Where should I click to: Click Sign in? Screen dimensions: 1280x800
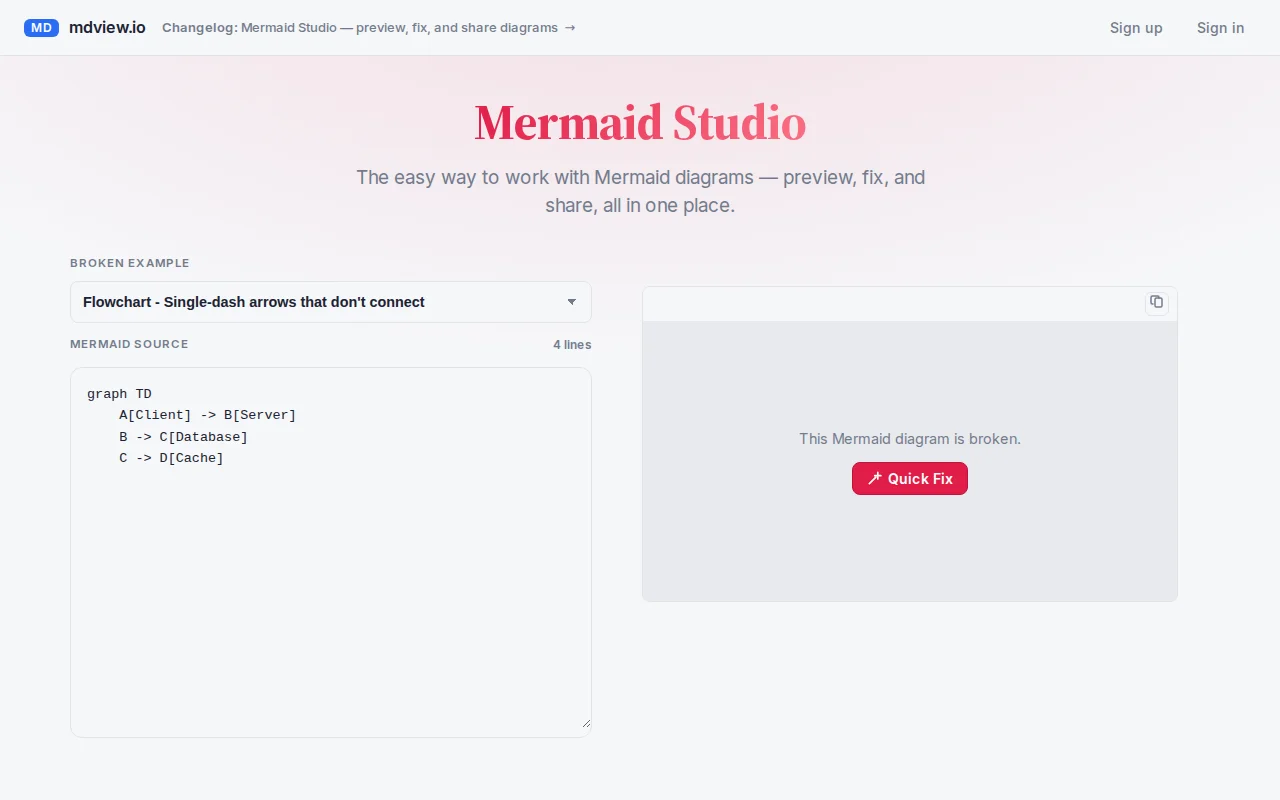coord(1221,28)
